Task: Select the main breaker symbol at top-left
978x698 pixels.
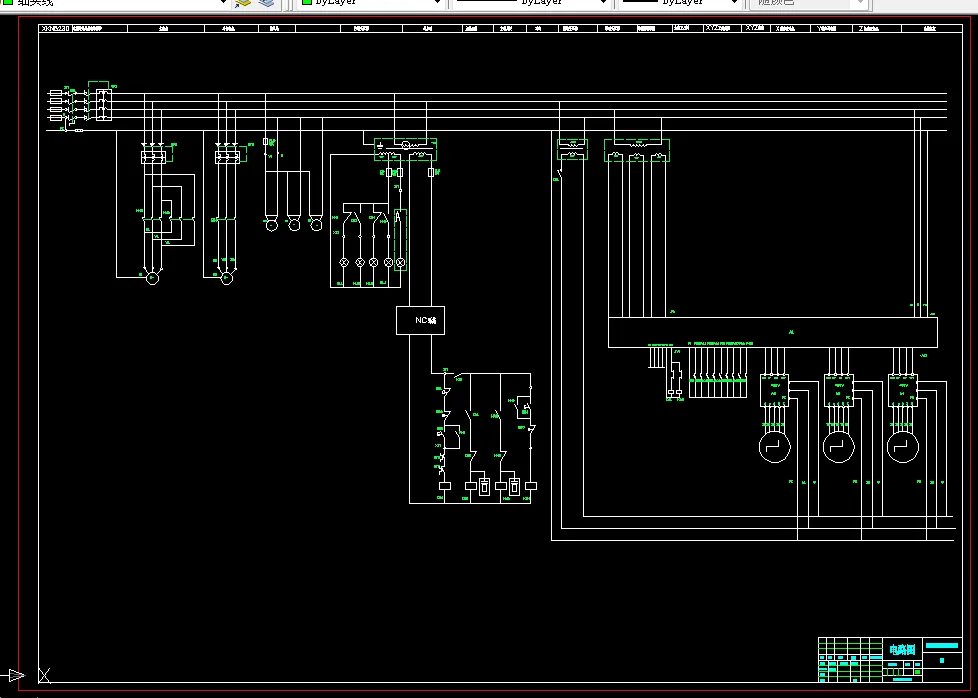Action: pyautogui.click(x=104, y=104)
